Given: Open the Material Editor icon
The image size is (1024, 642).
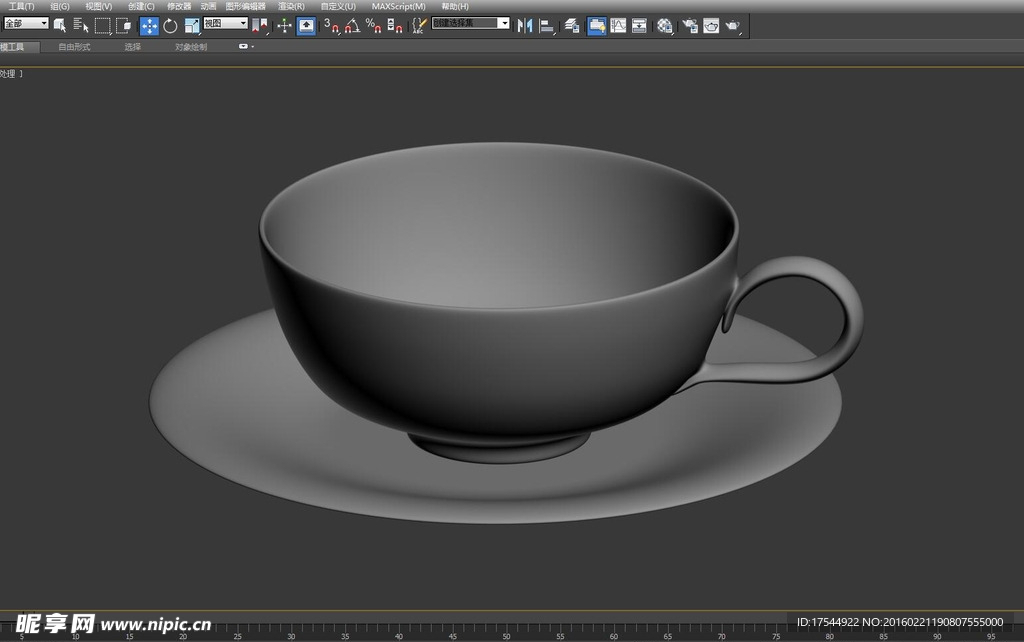Looking at the screenshot, I should click(x=665, y=26).
